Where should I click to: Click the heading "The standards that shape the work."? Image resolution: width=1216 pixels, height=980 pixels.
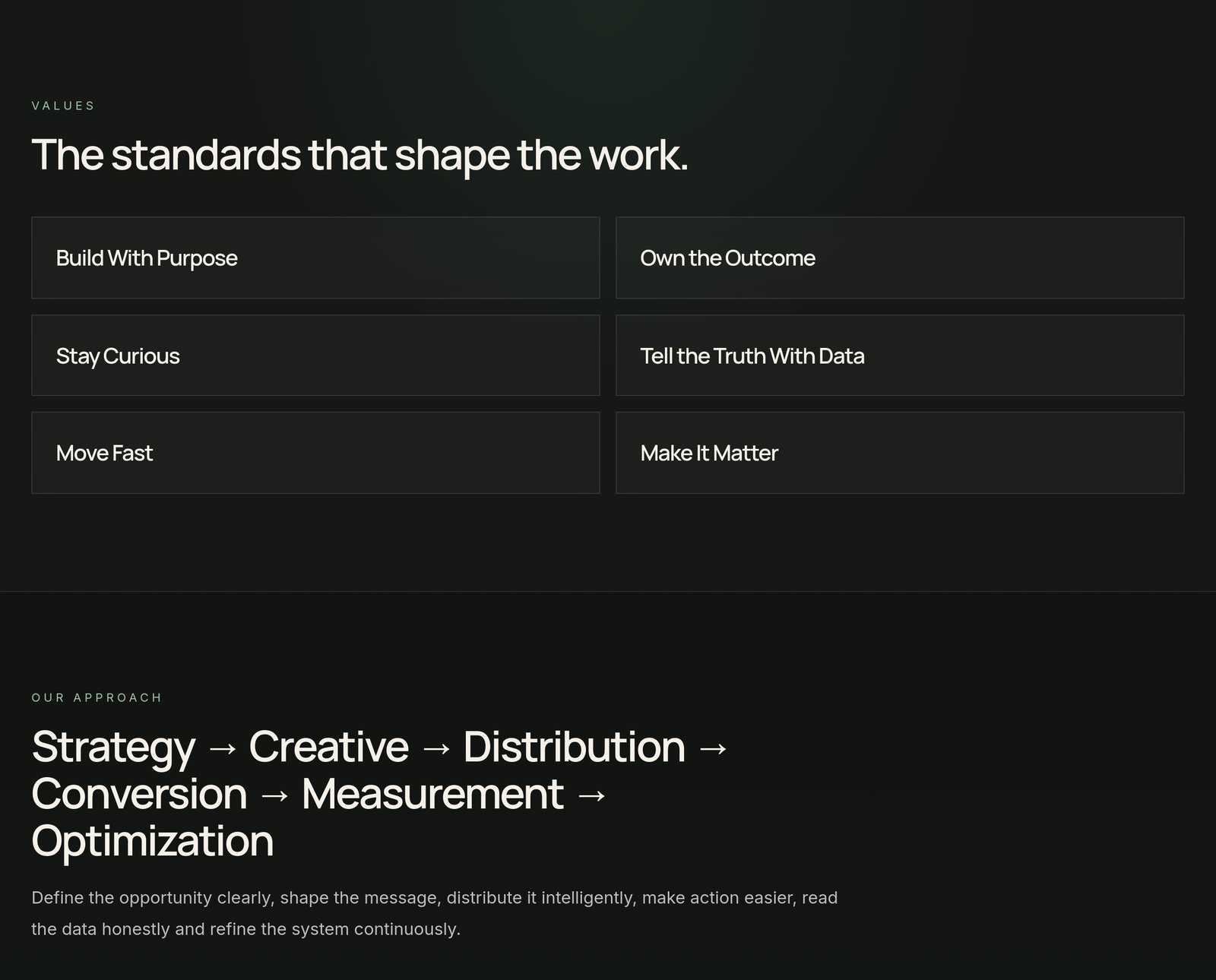(359, 156)
